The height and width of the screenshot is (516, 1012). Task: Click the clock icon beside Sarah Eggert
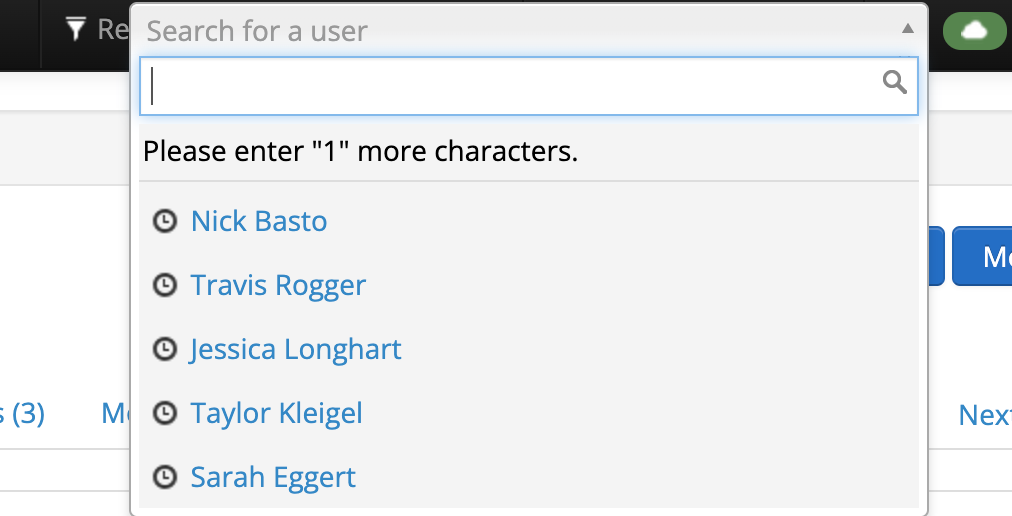(165, 477)
